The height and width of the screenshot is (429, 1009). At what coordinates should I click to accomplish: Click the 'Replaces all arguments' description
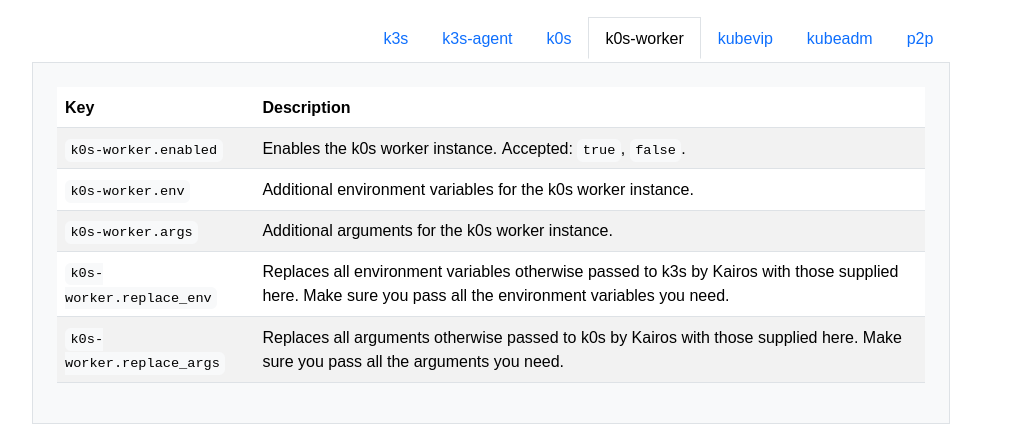(582, 349)
